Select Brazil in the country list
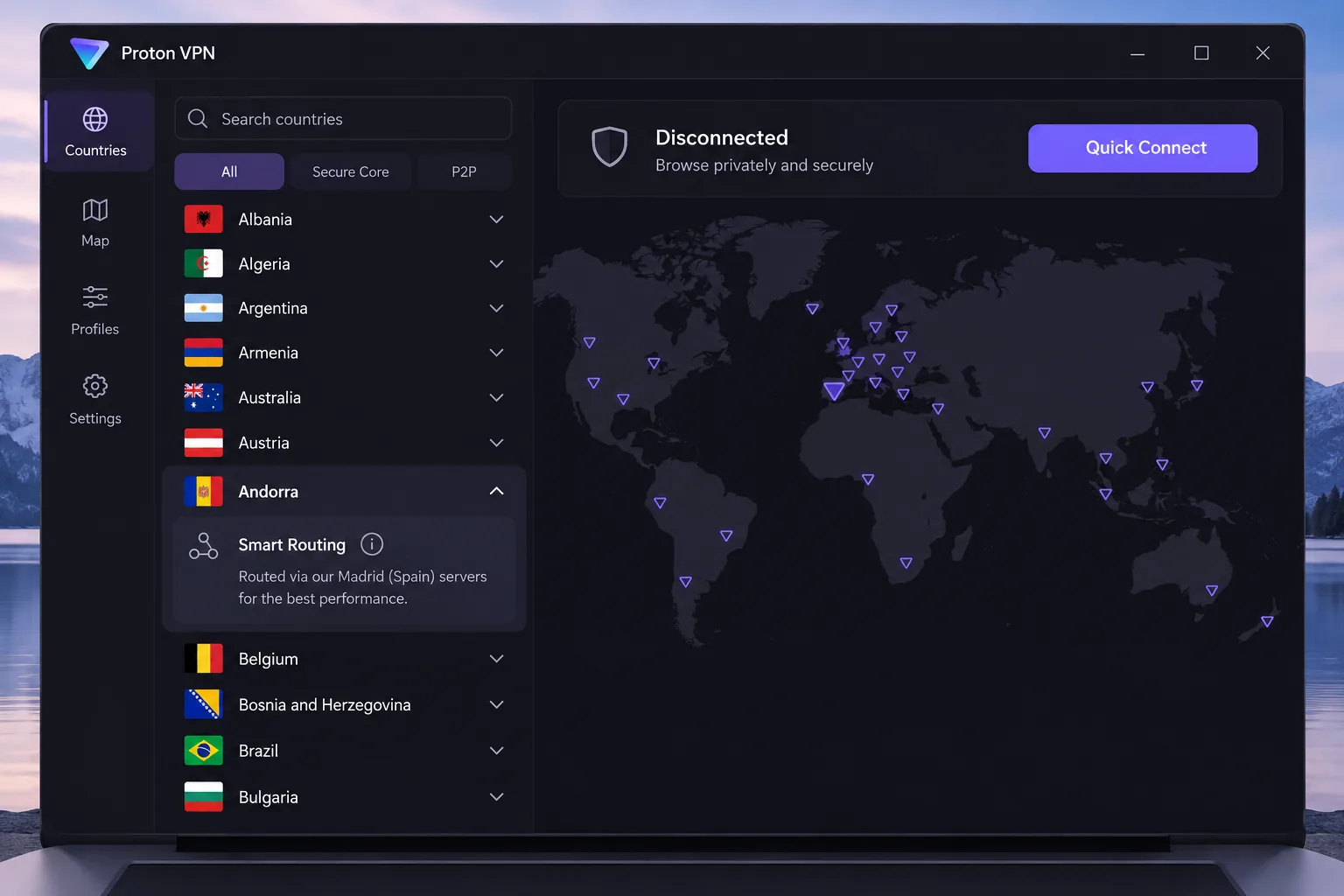Viewport: 1344px width, 896px height. click(x=344, y=751)
